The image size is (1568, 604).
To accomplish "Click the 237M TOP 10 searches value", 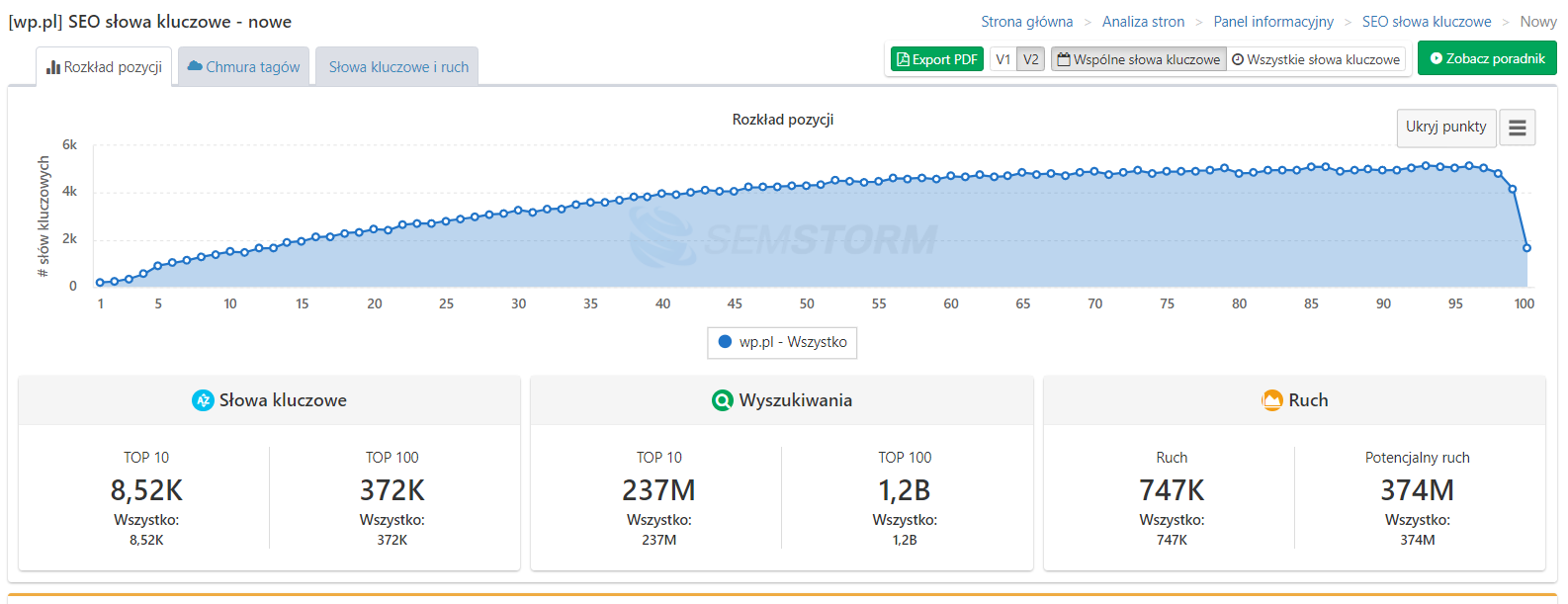I will click(658, 490).
